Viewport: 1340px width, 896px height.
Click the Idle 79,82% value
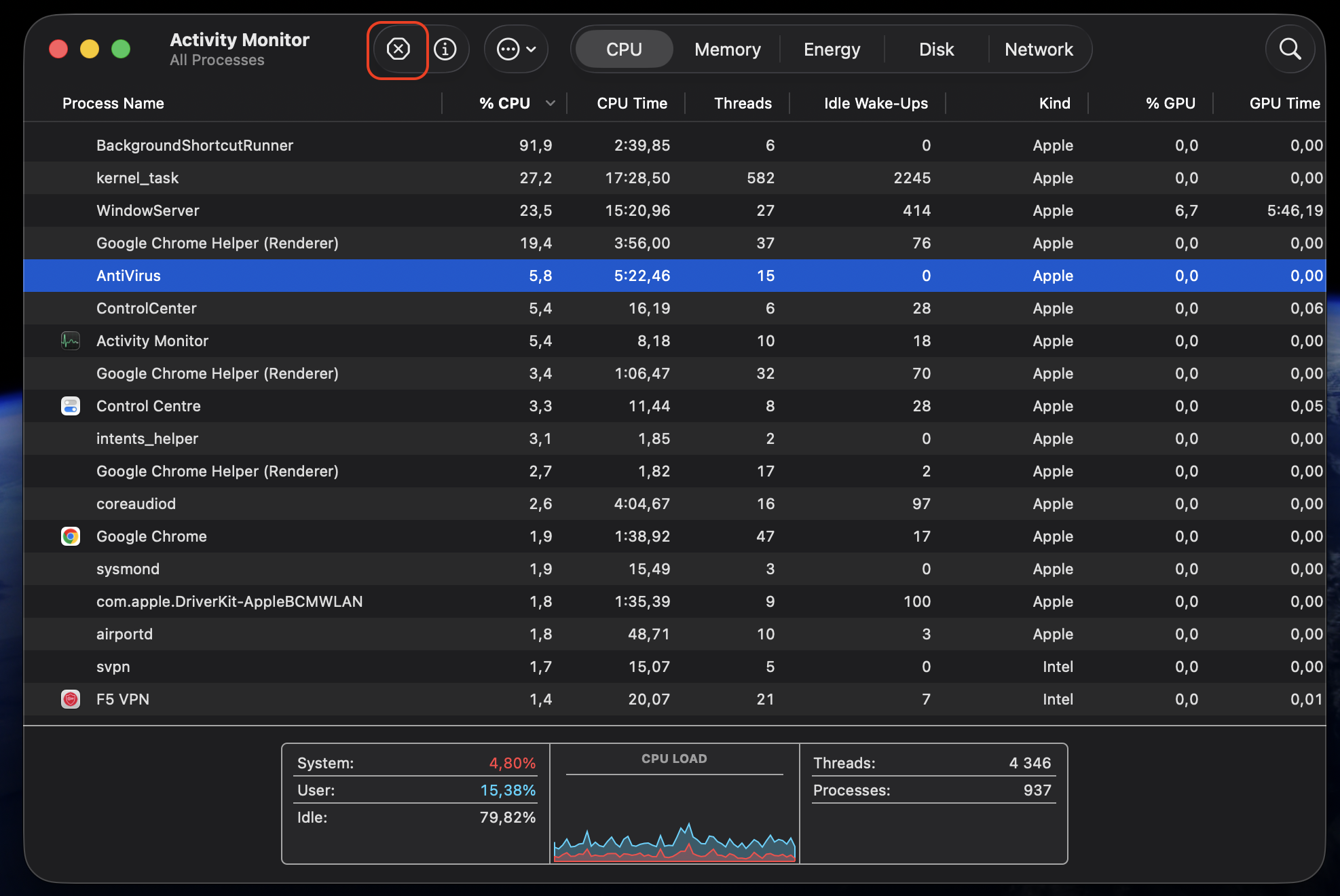(x=508, y=817)
